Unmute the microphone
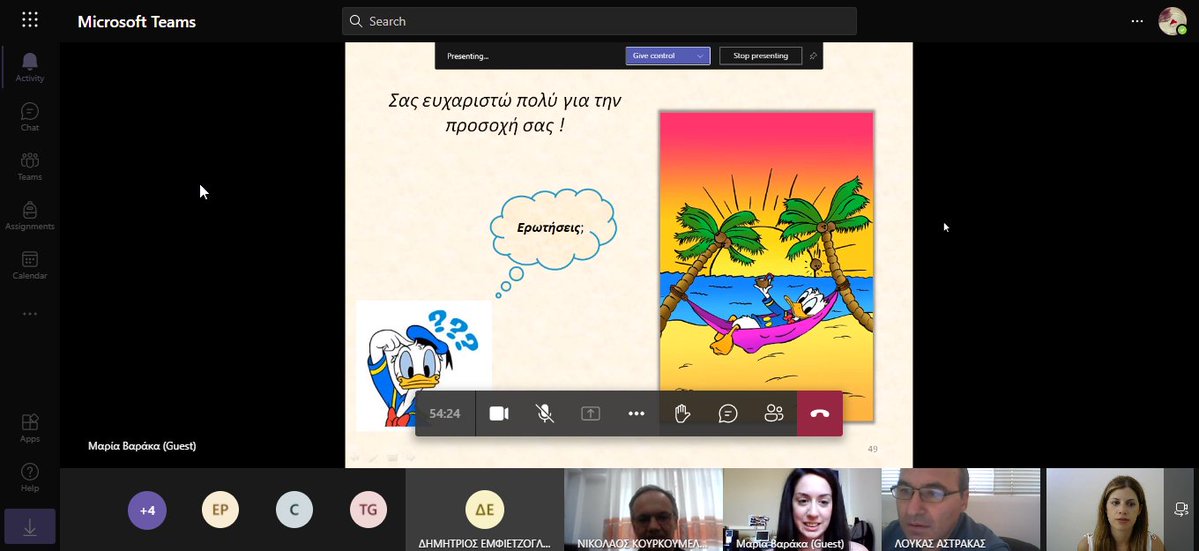 [544, 413]
